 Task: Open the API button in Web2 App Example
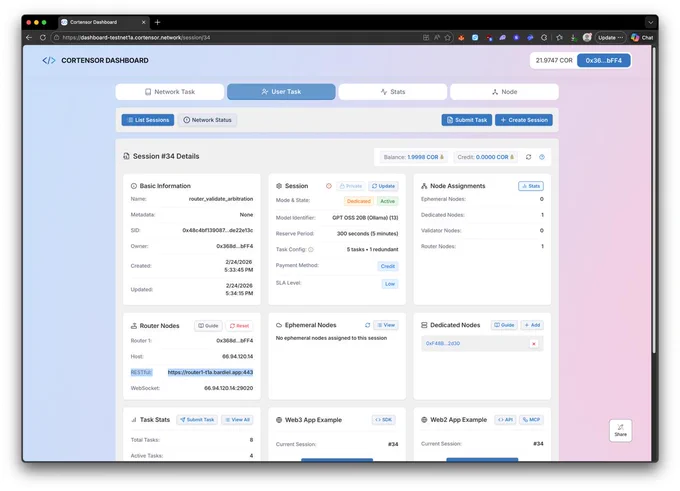[505, 420]
